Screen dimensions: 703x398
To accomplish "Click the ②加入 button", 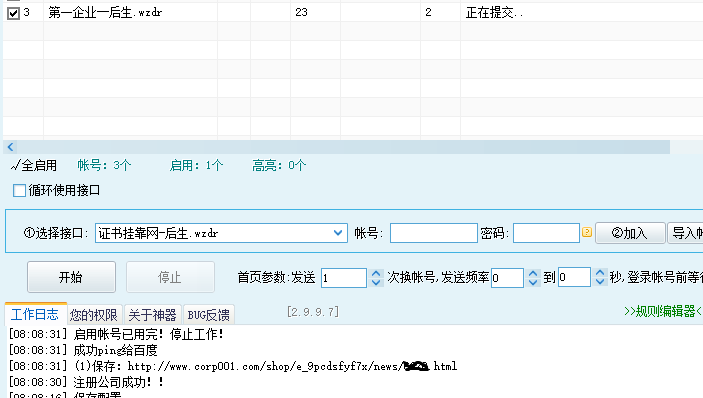I will point(630,233).
